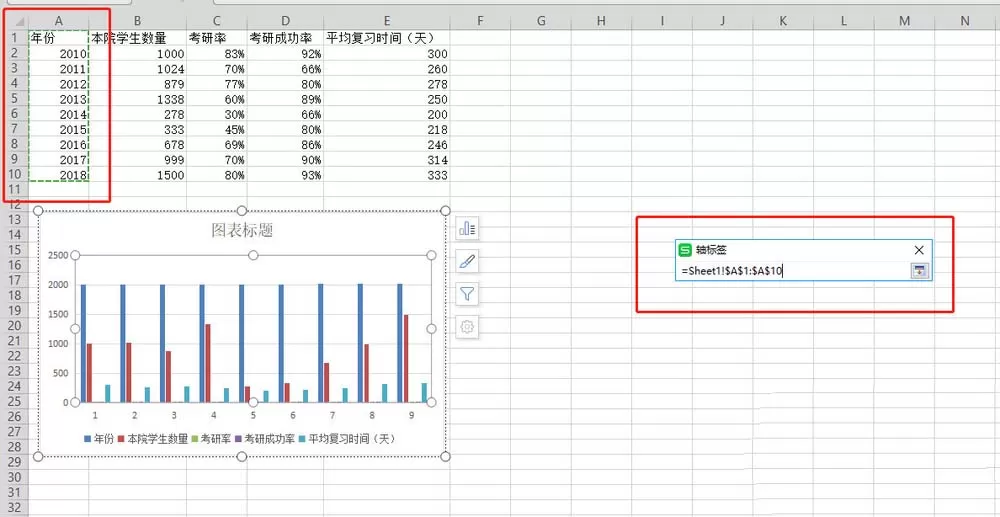
Task: Click the 平均复习时间(天) header cell
Action: [x=386, y=38]
